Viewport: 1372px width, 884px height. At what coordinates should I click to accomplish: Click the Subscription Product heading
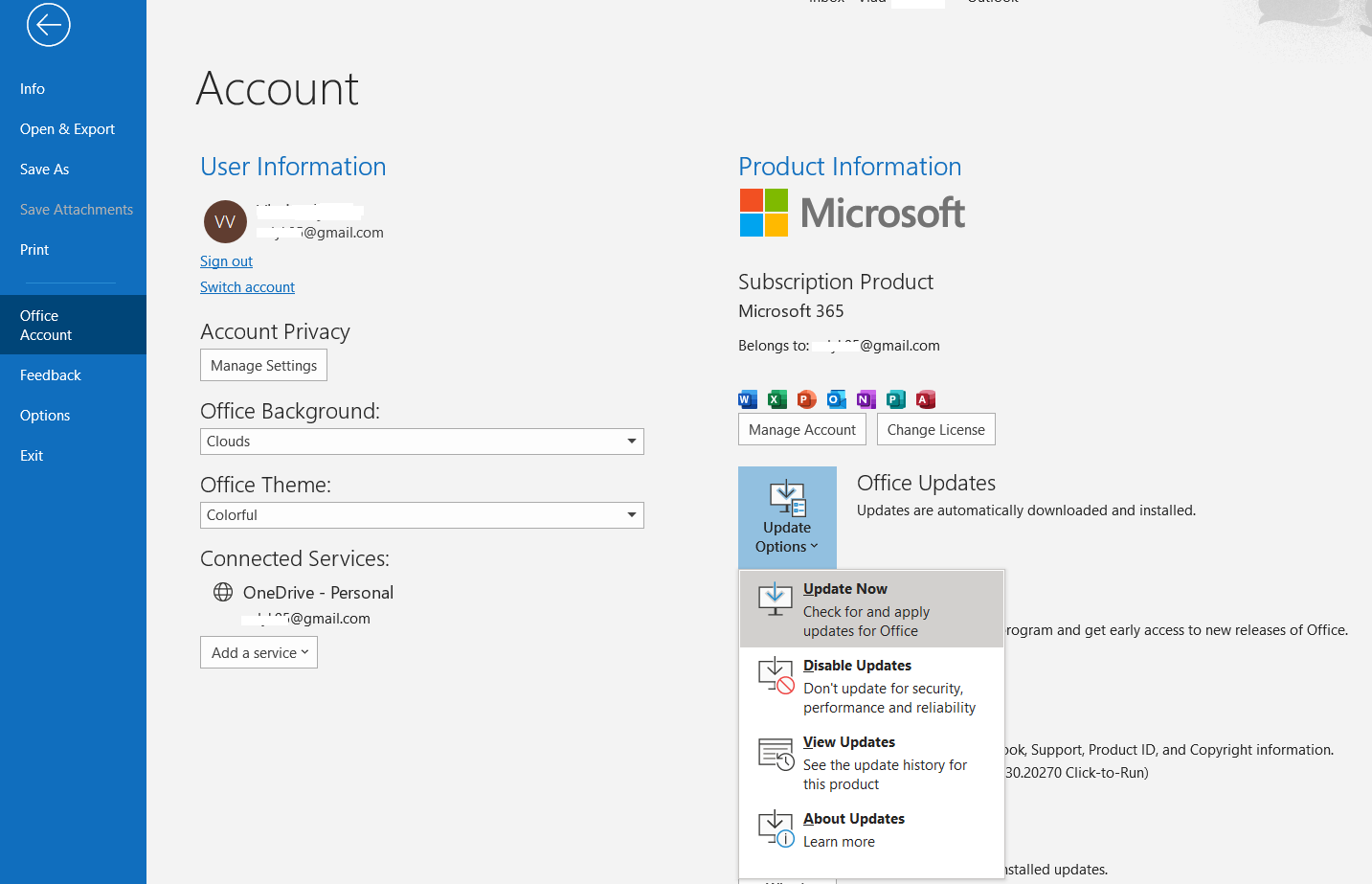836,282
